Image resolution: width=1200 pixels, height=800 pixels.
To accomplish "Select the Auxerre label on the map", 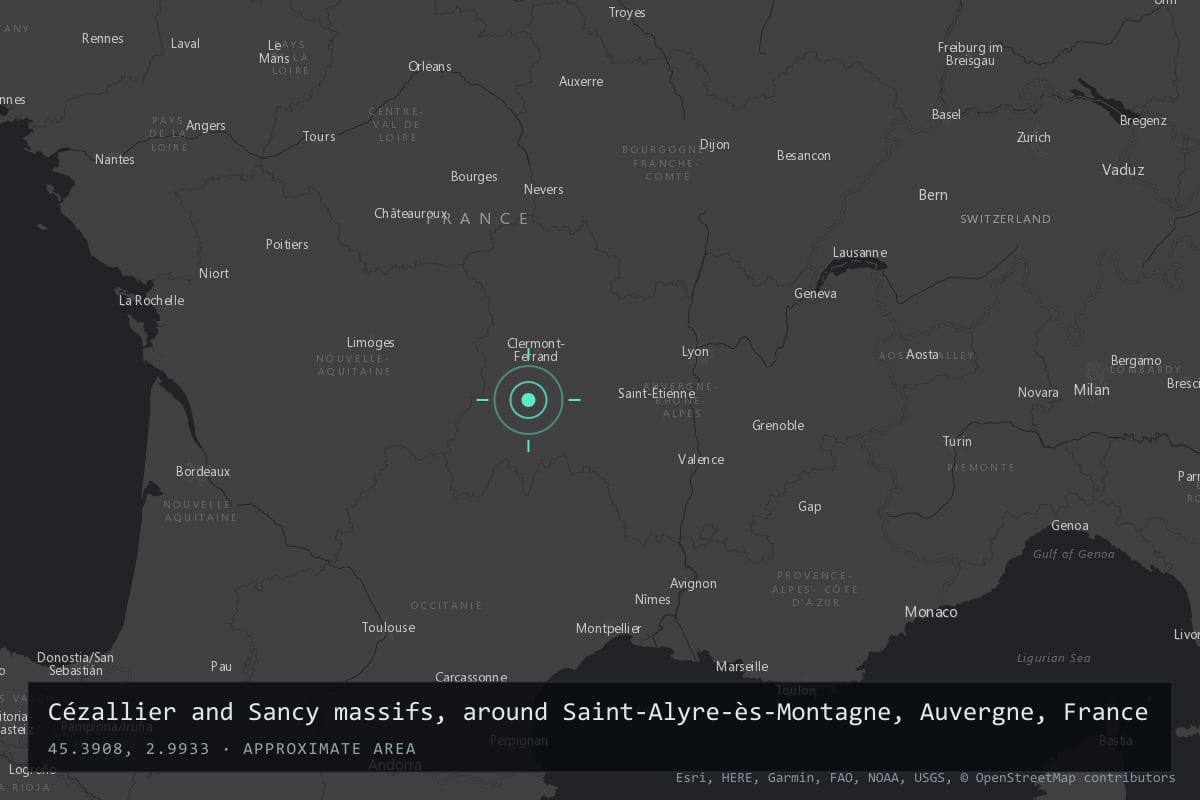I will click(x=581, y=81).
